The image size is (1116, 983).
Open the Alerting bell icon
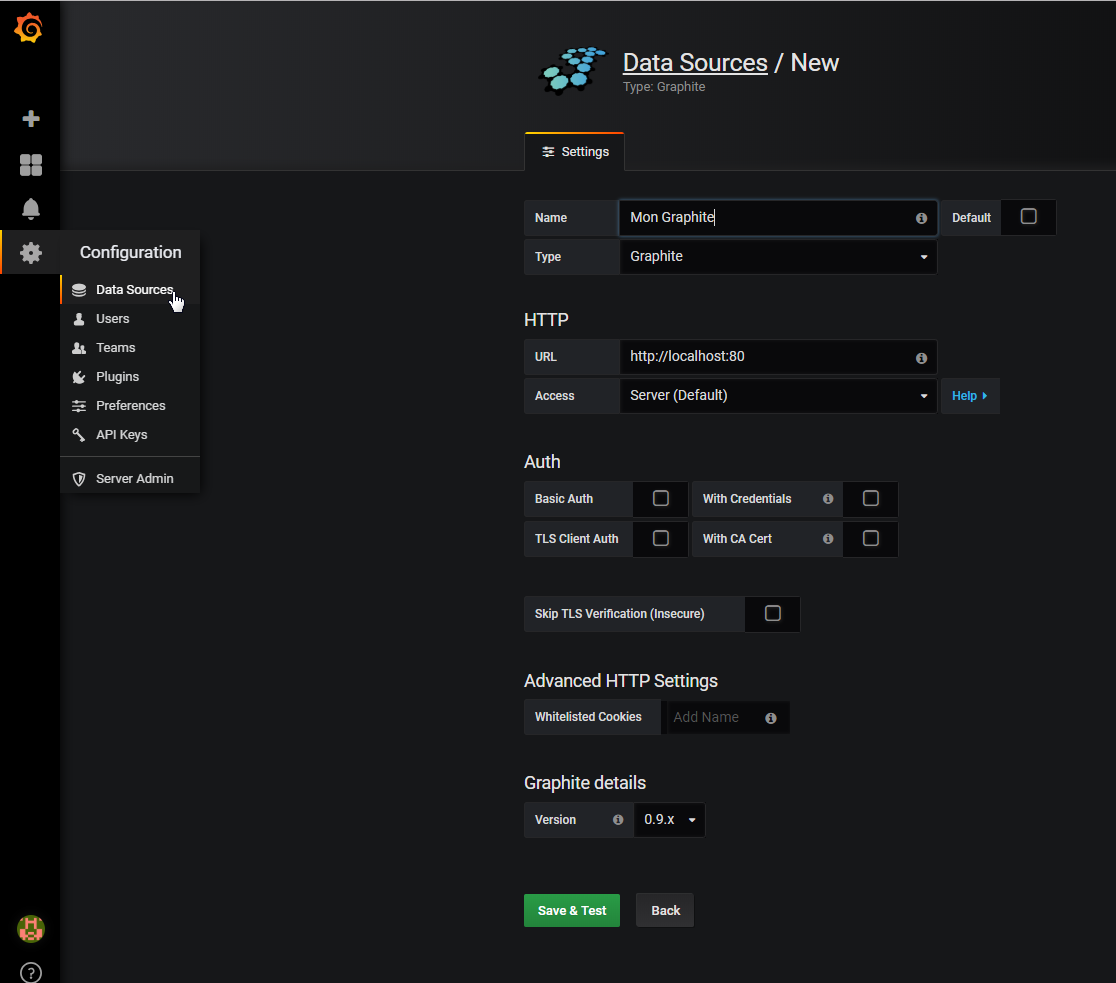[x=31, y=208]
